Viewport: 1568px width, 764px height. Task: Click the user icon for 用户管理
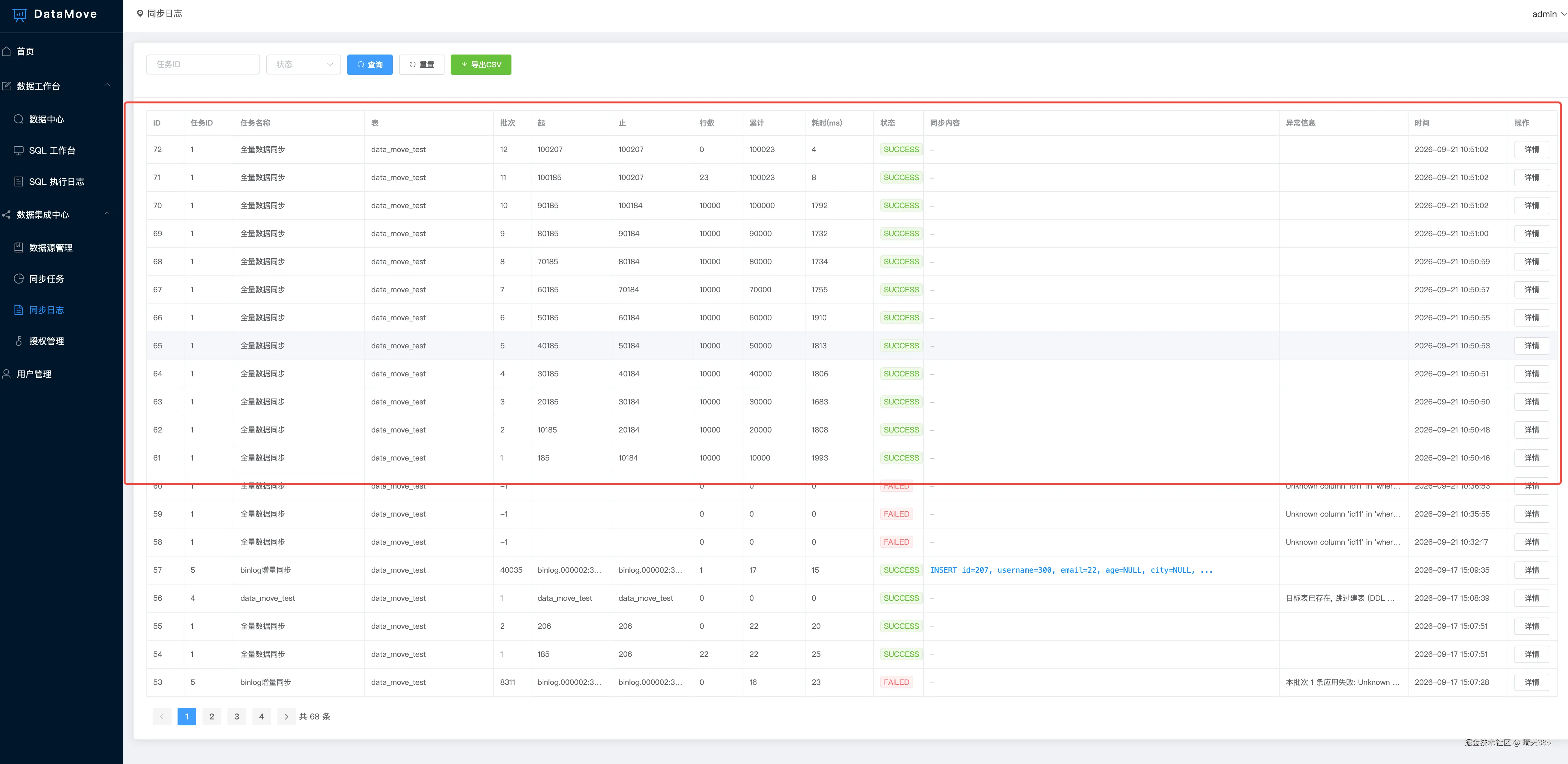tap(7, 374)
